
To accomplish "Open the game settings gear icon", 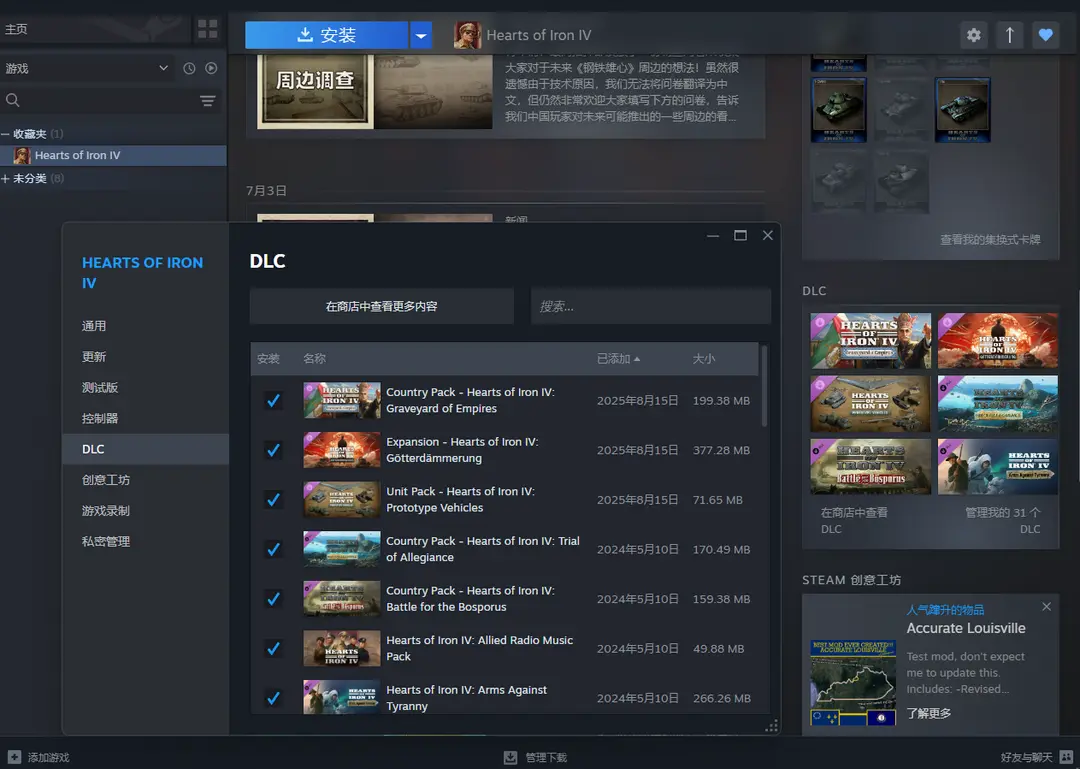I will tap(973, 35).
